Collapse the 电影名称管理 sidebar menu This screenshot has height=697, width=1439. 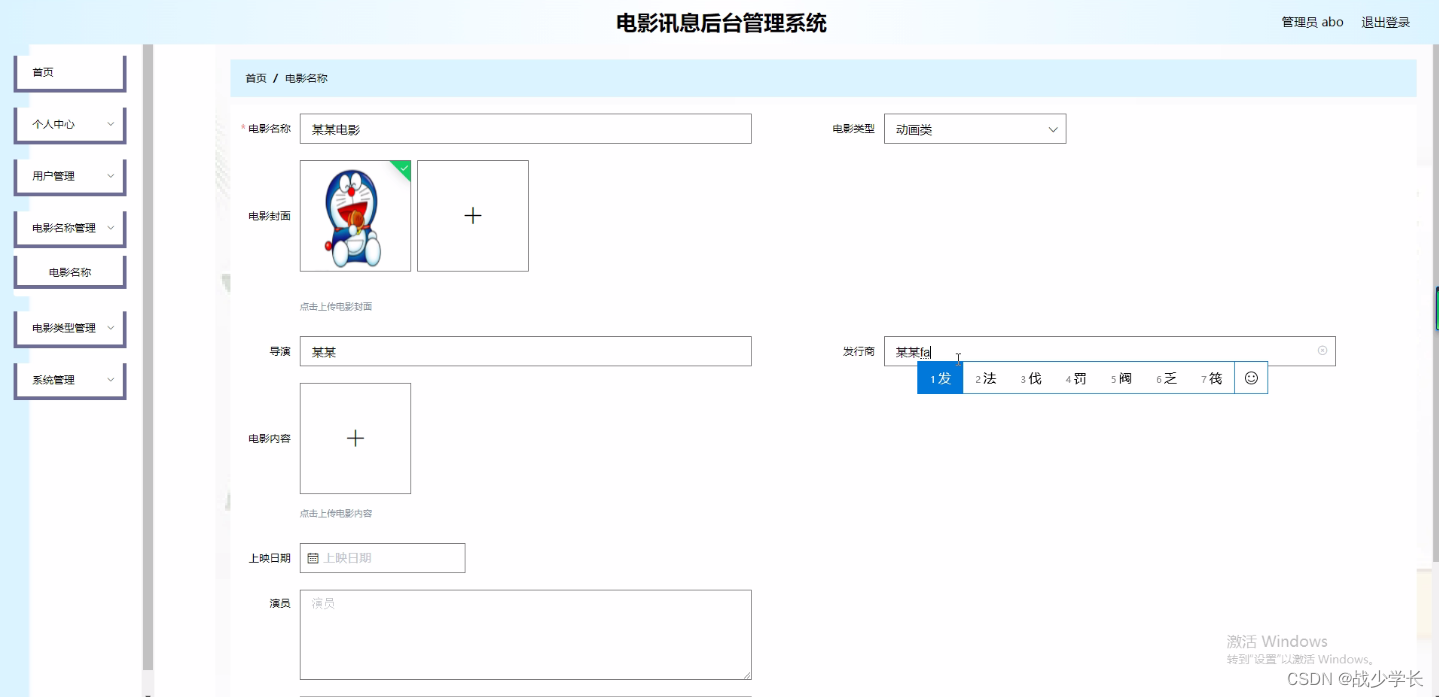point(69,228)
